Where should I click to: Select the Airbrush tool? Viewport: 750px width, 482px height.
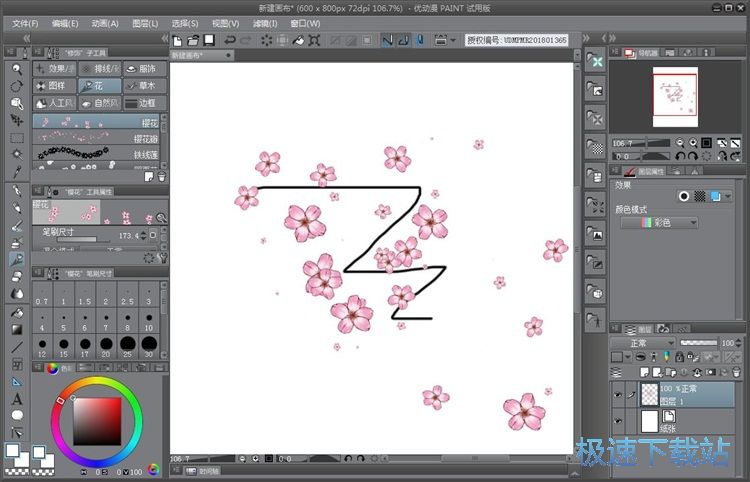click(17, 242)
